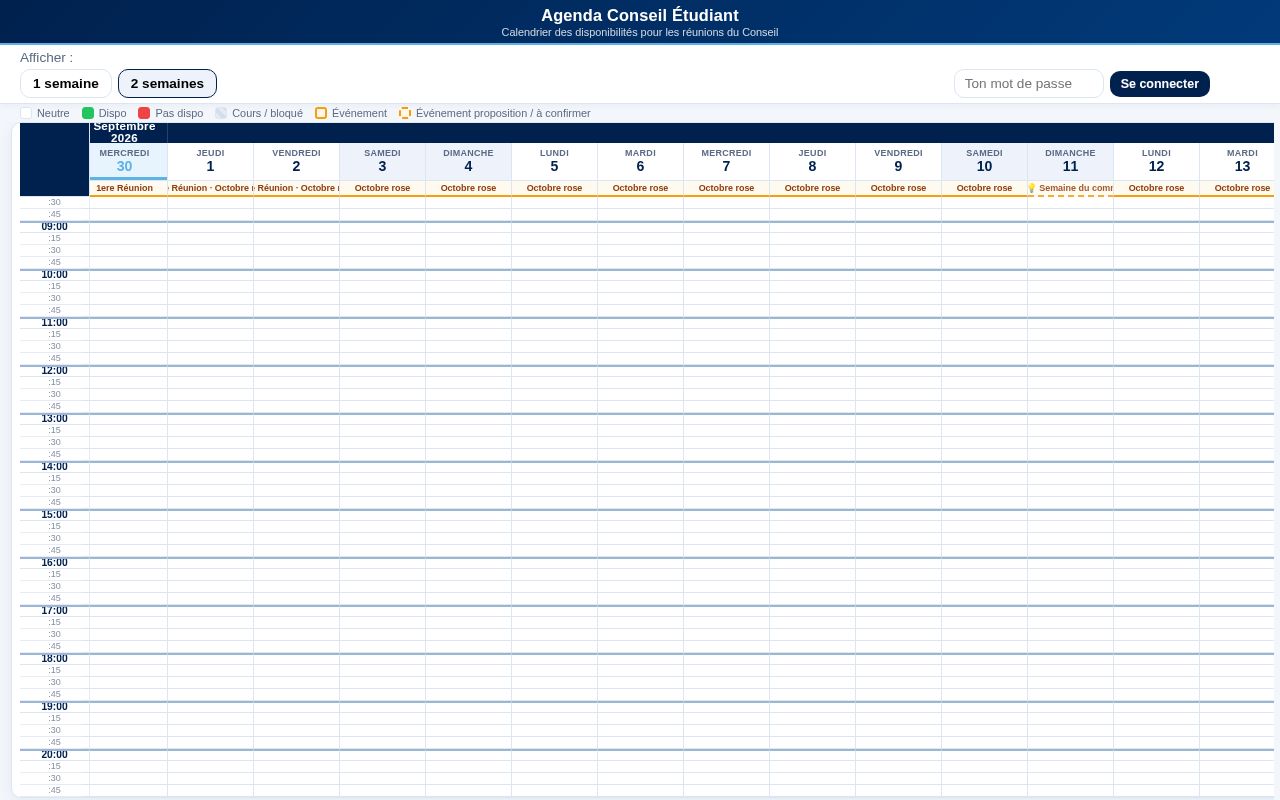Switch view to 1 semaine

[x=66, y=84]
